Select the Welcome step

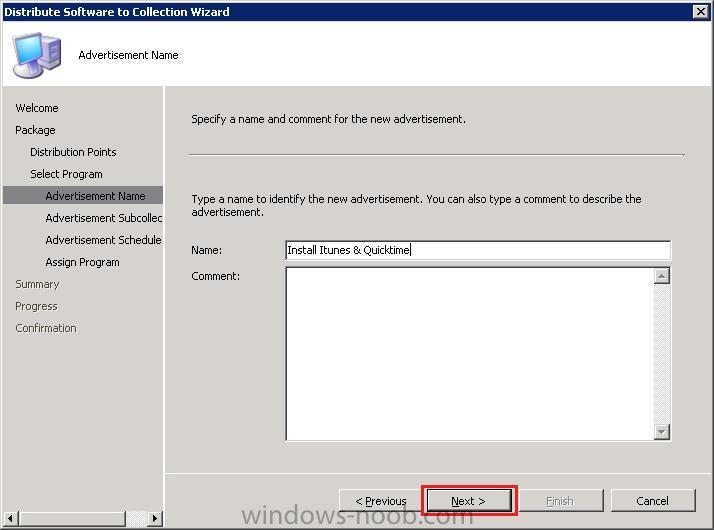click(x=37, y=108)
